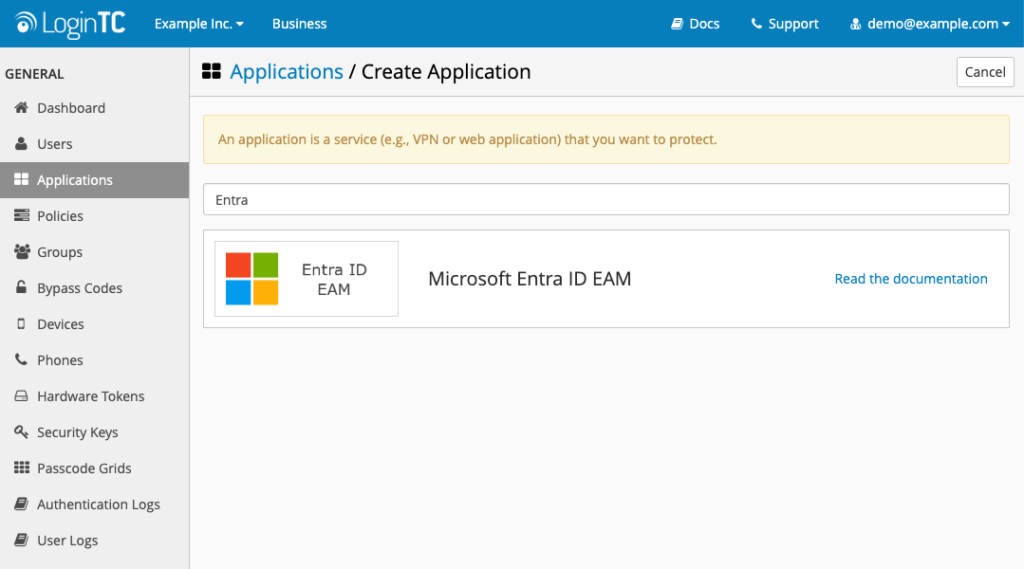This screenshot has height=569, width=1024.
Task: Go to User Logs in the sidebar
Action: click(x=95, y=540)
